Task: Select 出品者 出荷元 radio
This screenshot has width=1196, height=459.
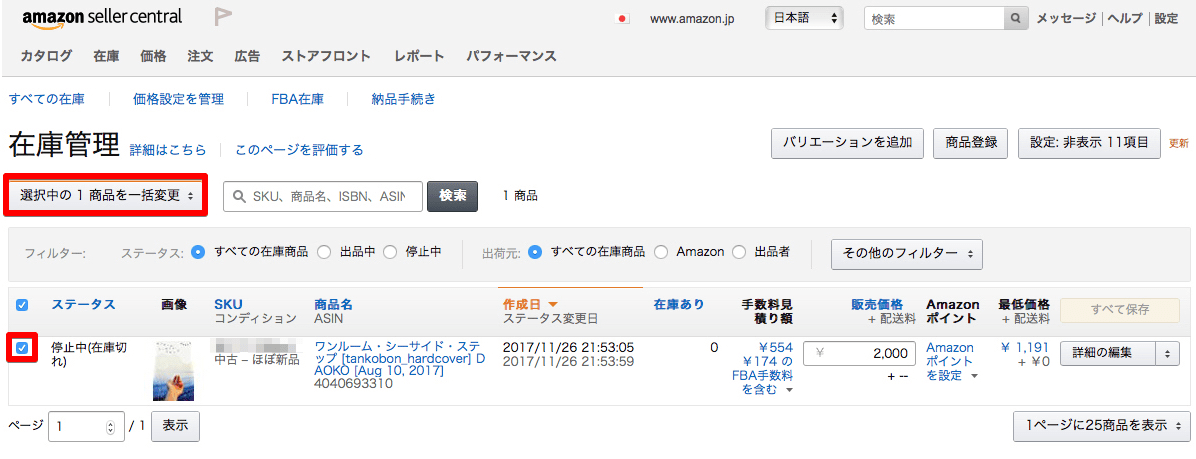Action: (739, 252)
